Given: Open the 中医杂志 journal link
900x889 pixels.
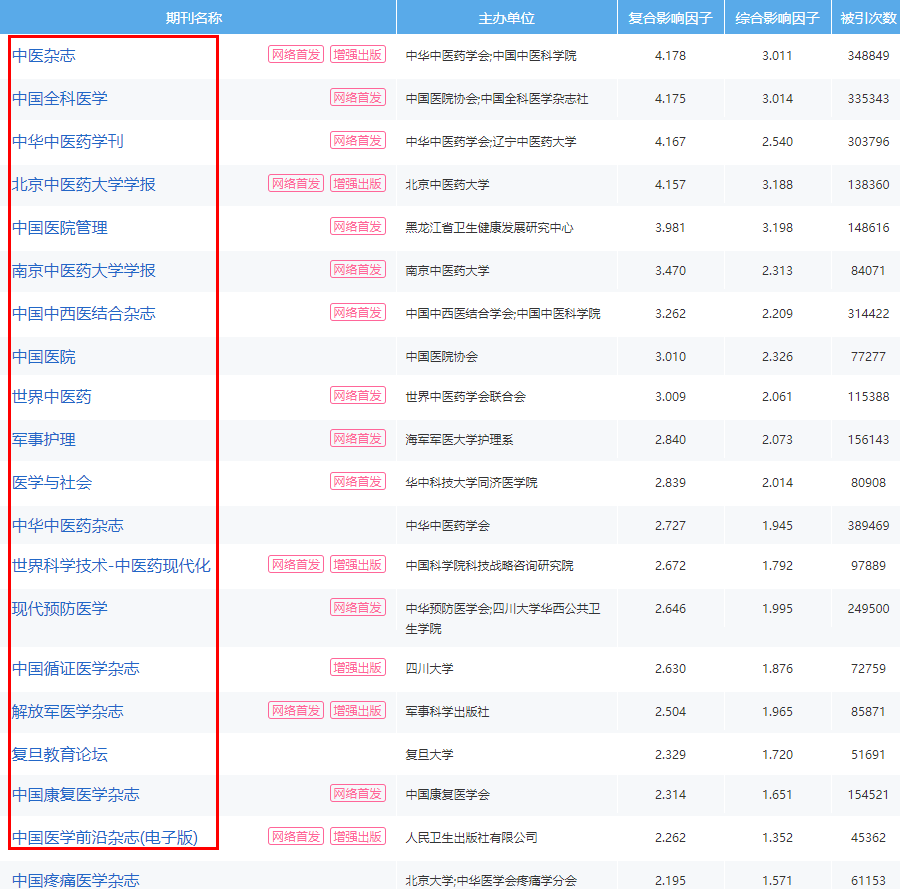Looking at the screenshot, I should pyautogui.click(x=44, y=56).
